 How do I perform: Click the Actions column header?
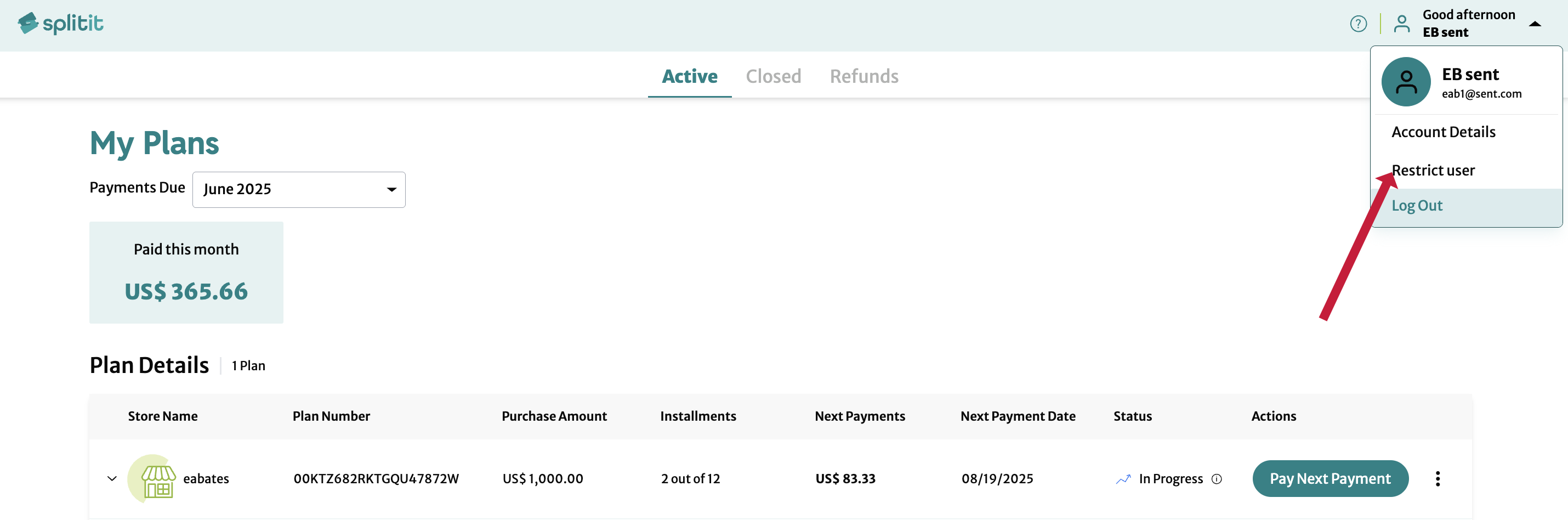coord(1274,416)
